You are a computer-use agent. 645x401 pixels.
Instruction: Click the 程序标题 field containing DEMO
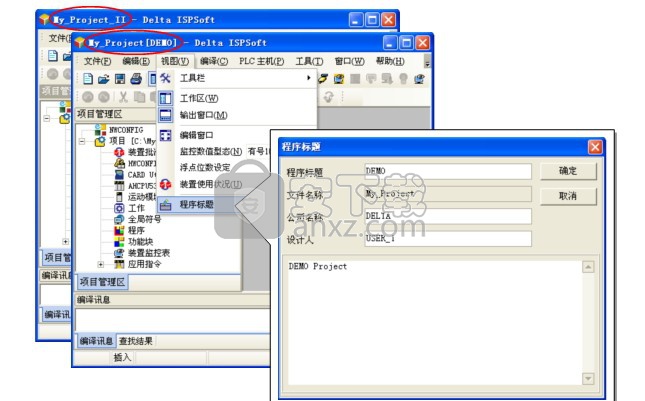[x=448, y=171]
